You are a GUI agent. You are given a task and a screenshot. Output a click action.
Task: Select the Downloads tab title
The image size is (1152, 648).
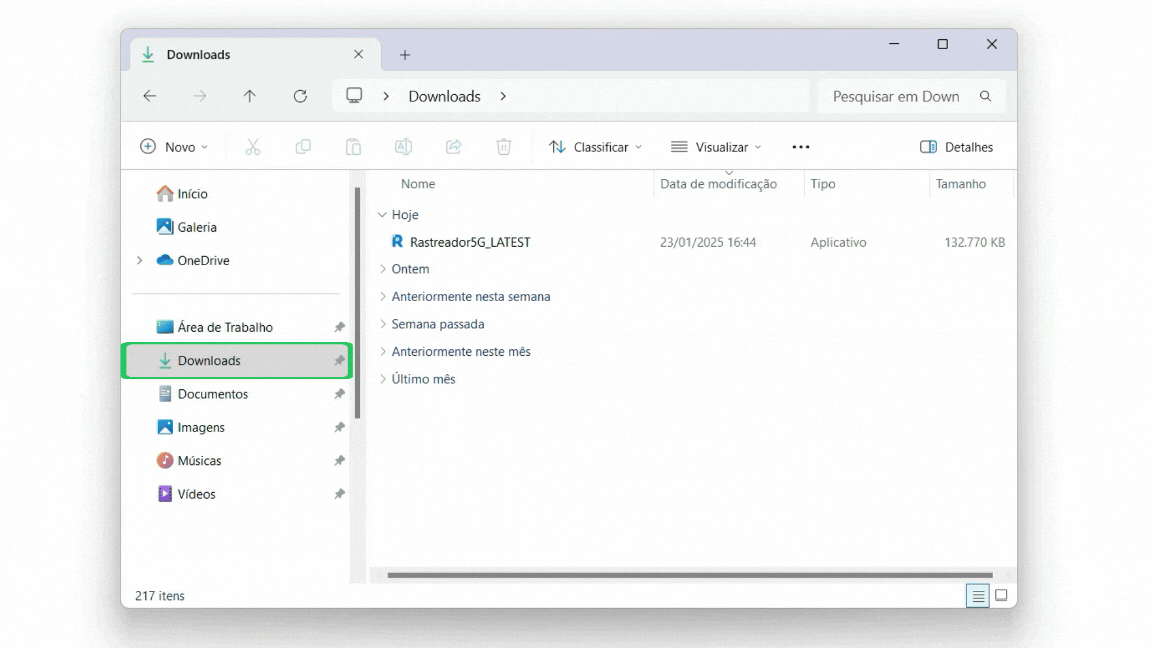(198, 54)
